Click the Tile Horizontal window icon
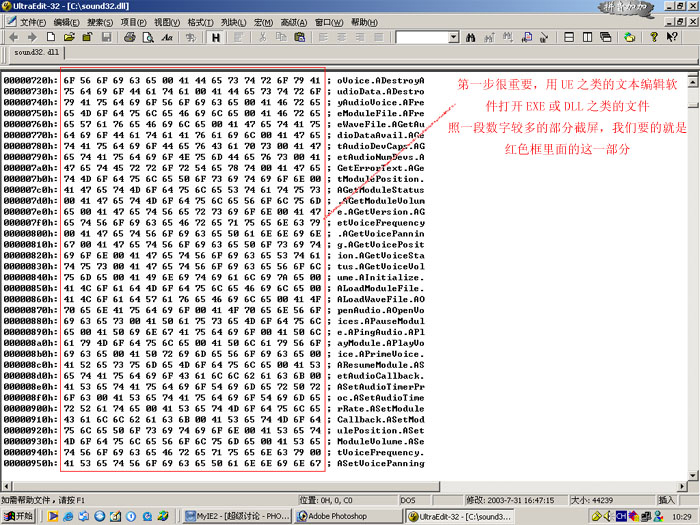Image resolution: width=700 pixels, height=525 pixels. (x=569, y=38)
